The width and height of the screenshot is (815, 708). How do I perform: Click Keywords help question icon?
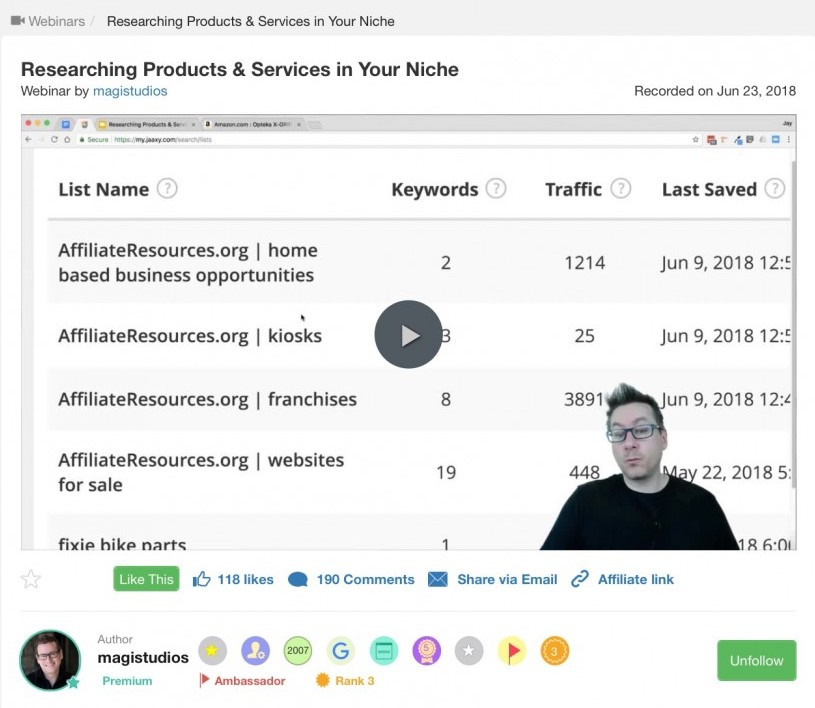click(496, 188)
